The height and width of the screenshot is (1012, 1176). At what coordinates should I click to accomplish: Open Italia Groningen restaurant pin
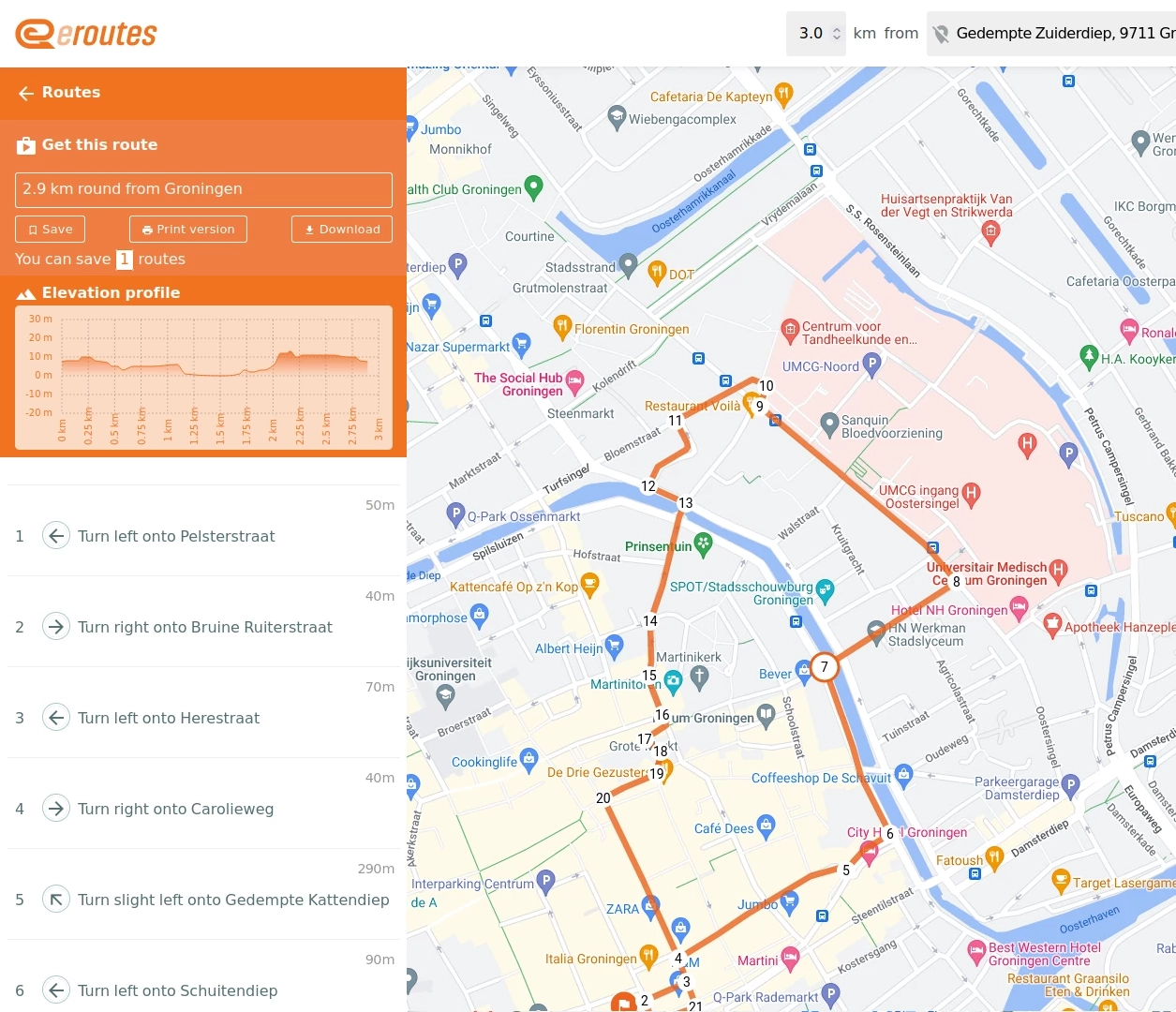pyautogui.click(x=648, y=956)
